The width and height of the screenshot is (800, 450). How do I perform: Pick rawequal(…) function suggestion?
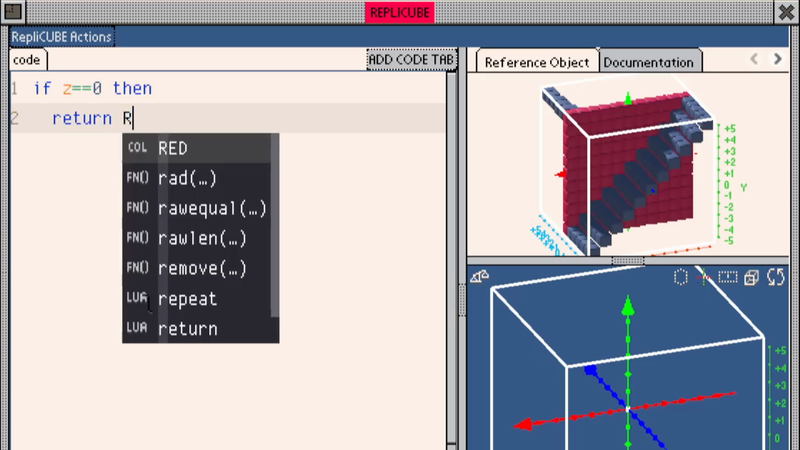click(196, 208)
